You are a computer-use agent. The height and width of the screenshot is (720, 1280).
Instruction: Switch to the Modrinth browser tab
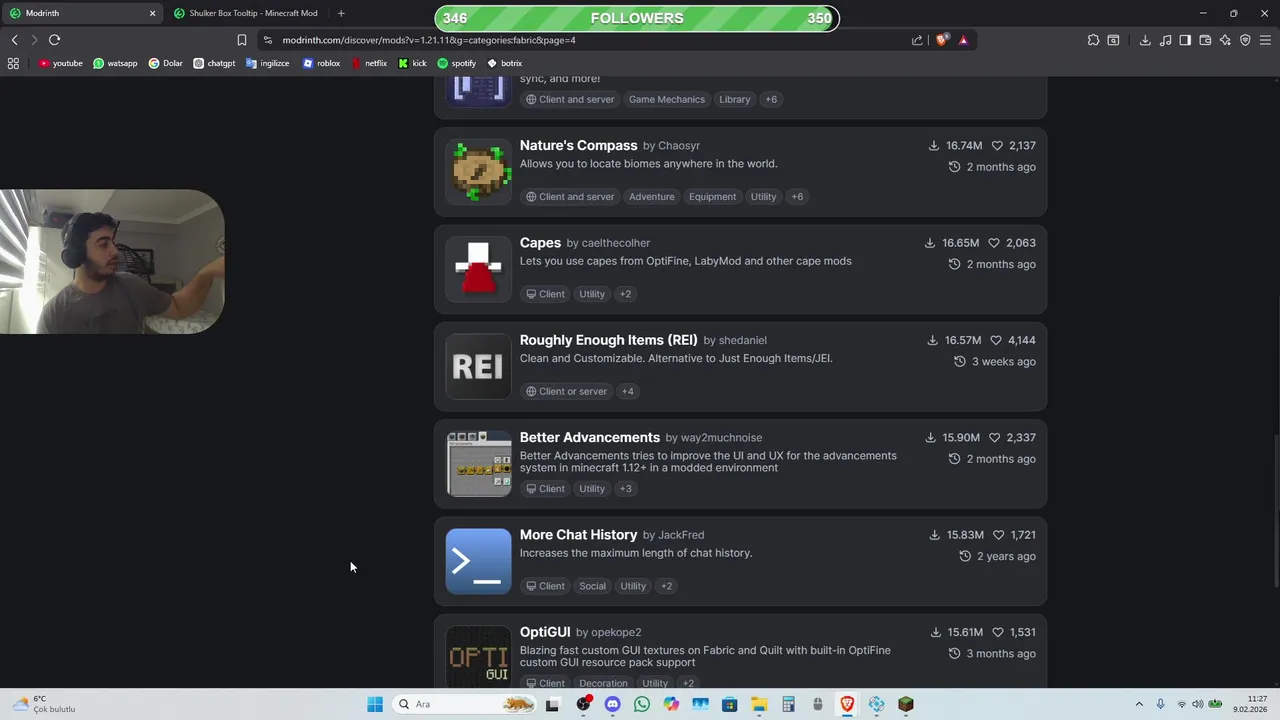[x=82, y=13]
